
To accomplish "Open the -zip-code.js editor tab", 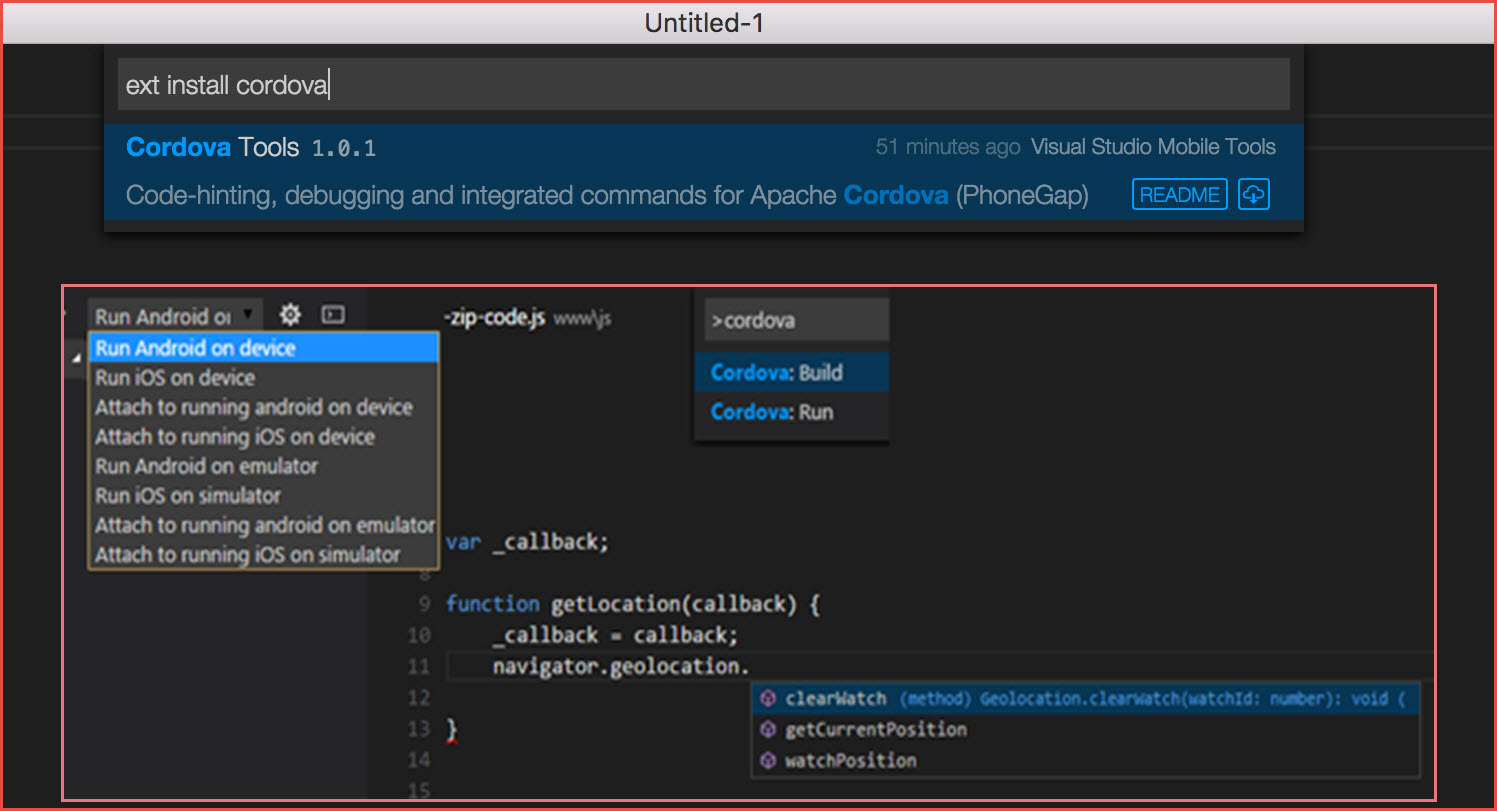I will (x=527, y=318).
